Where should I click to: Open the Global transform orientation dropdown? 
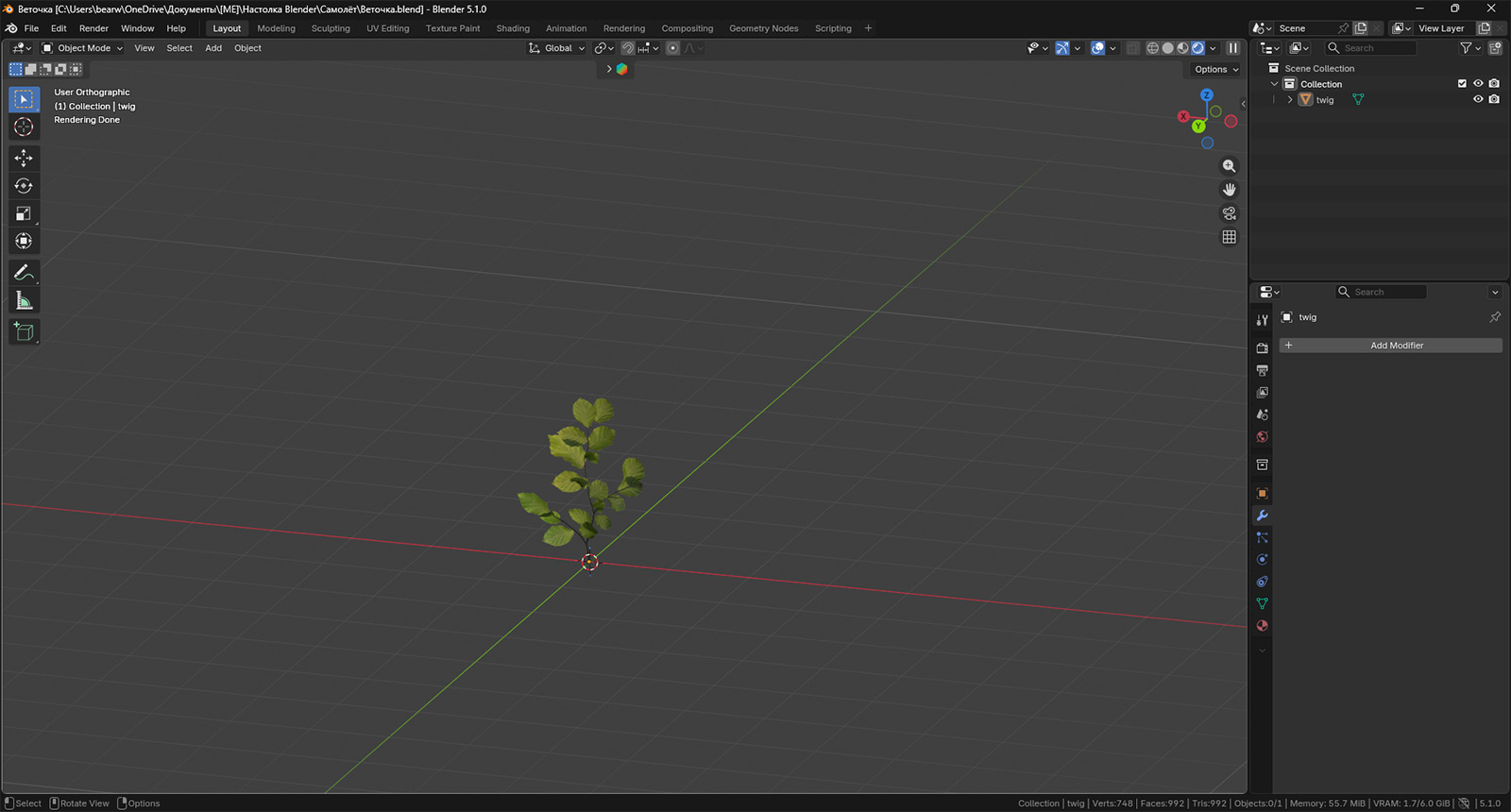[557, 48]
